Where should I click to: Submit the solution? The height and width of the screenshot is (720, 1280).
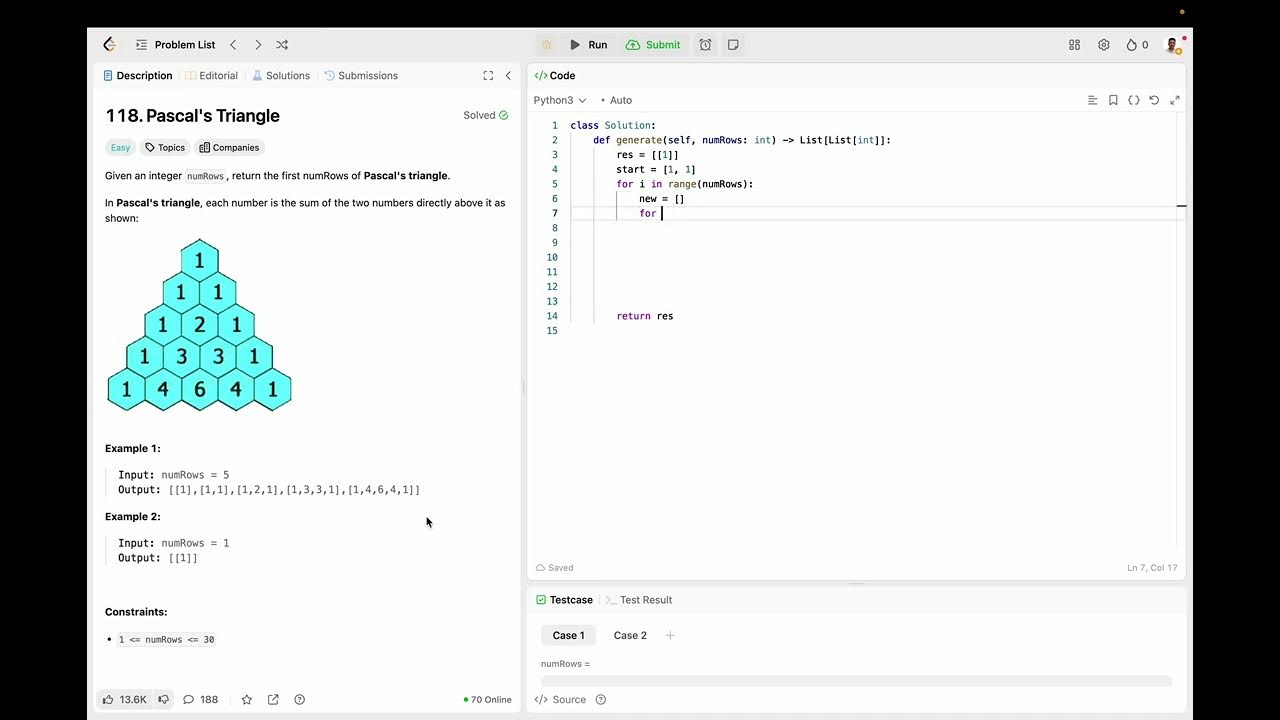tap(653, 45)
